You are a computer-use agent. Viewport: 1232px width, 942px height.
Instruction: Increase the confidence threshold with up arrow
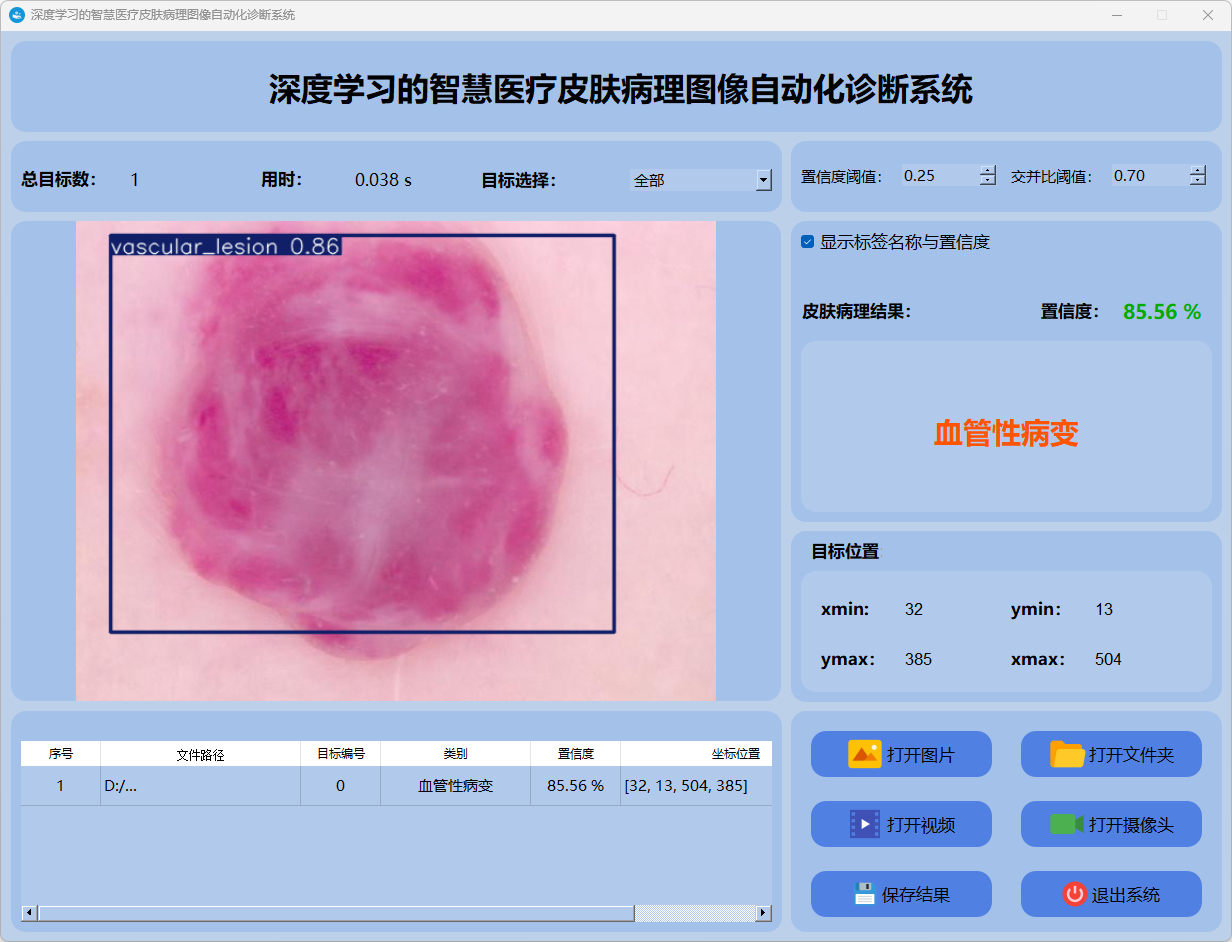tap(988, 170)
